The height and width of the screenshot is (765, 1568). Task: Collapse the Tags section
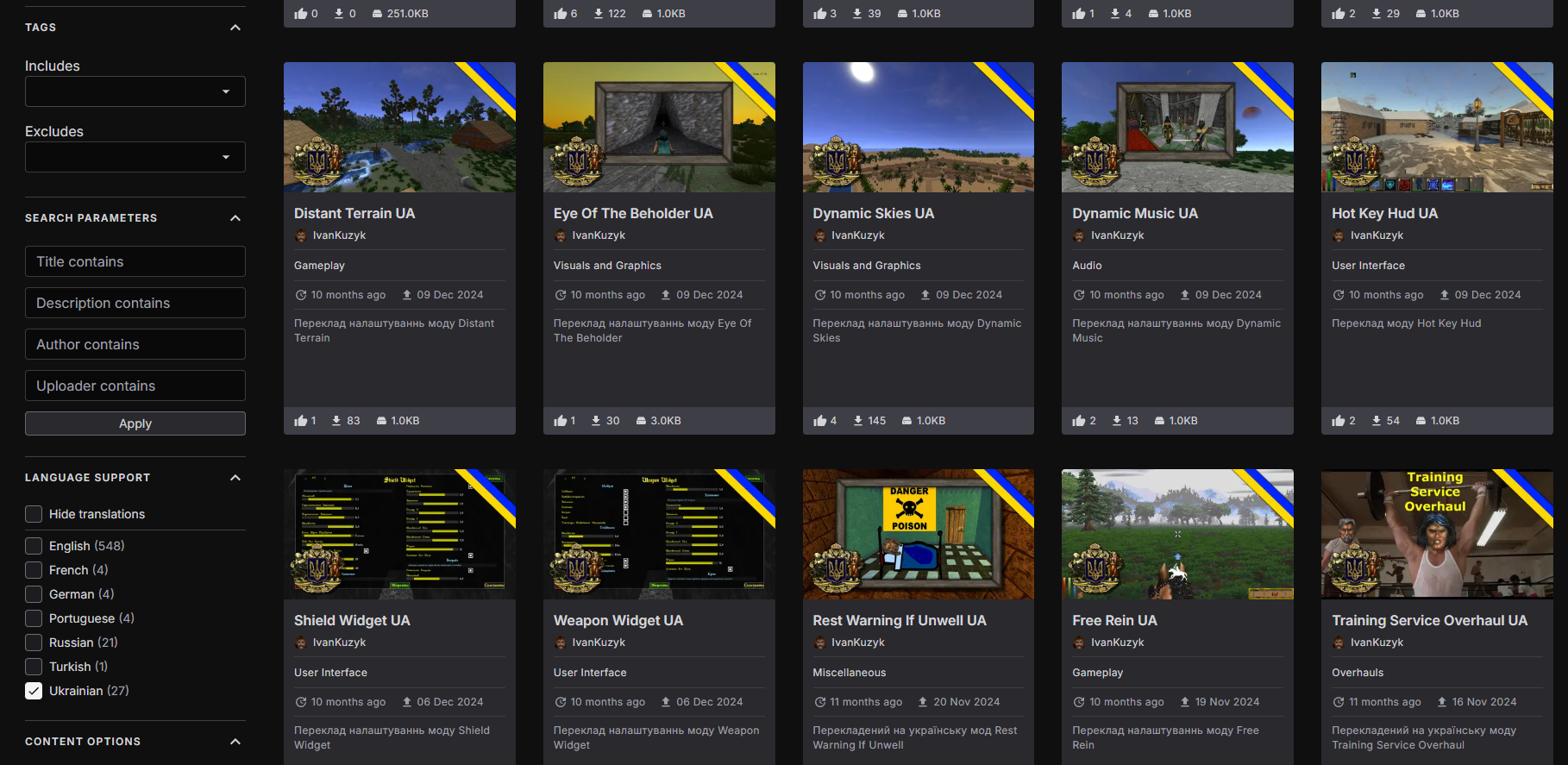[235, 28]
